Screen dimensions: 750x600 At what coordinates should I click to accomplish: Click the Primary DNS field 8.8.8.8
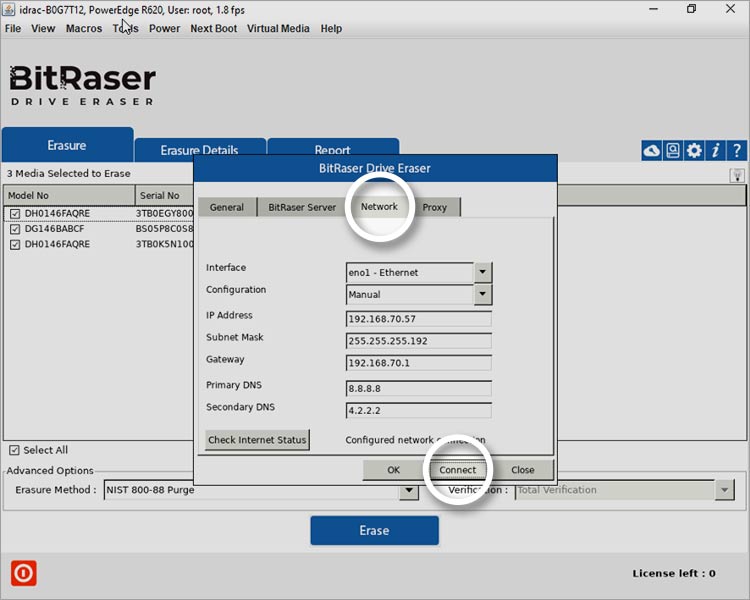(x=419, y=389)
